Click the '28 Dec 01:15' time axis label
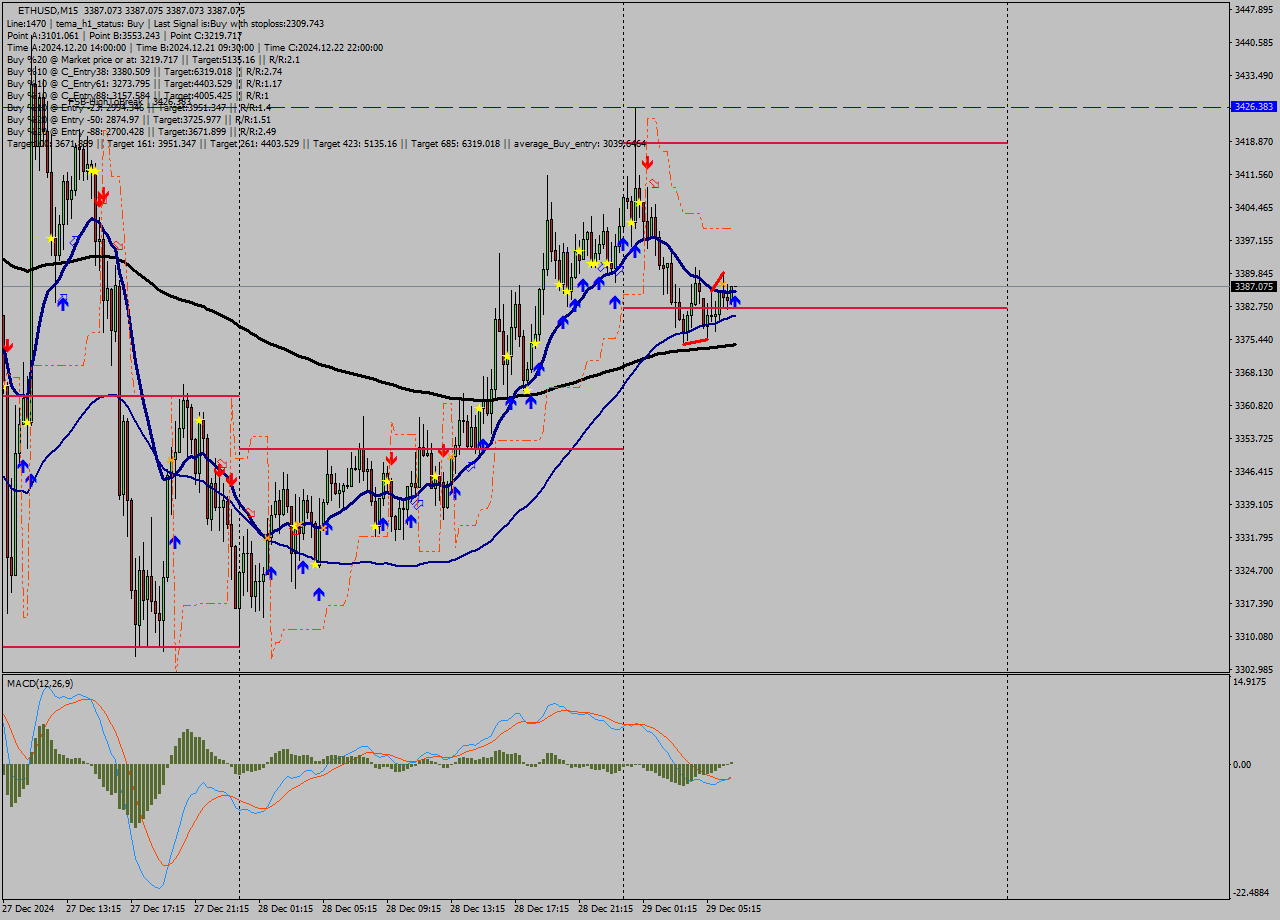1280x920 pixels. click(x=286, y=909)
